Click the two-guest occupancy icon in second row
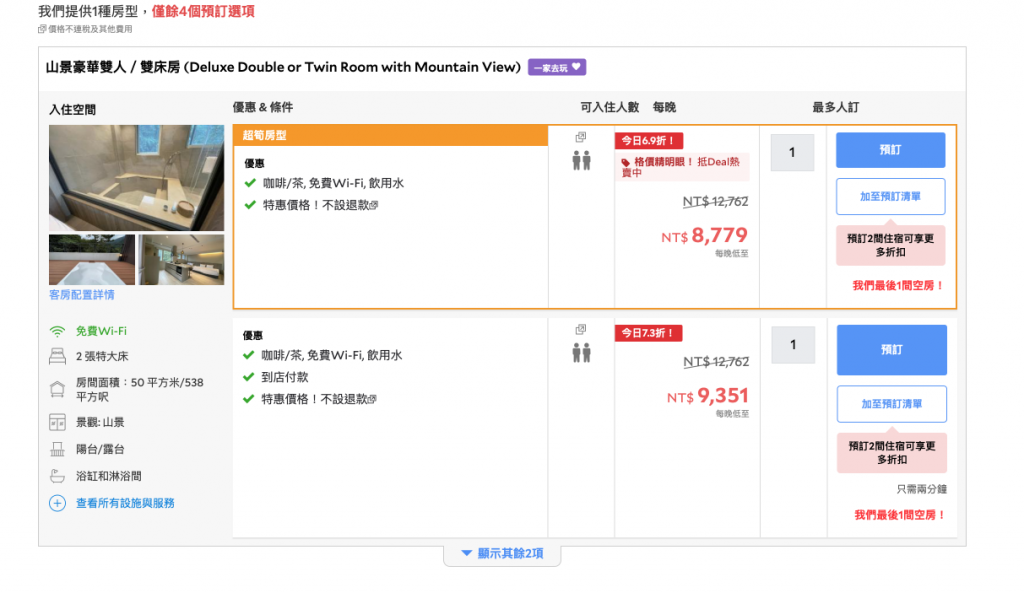Viewport: 1024px width, 593px height. click(581, 352)
